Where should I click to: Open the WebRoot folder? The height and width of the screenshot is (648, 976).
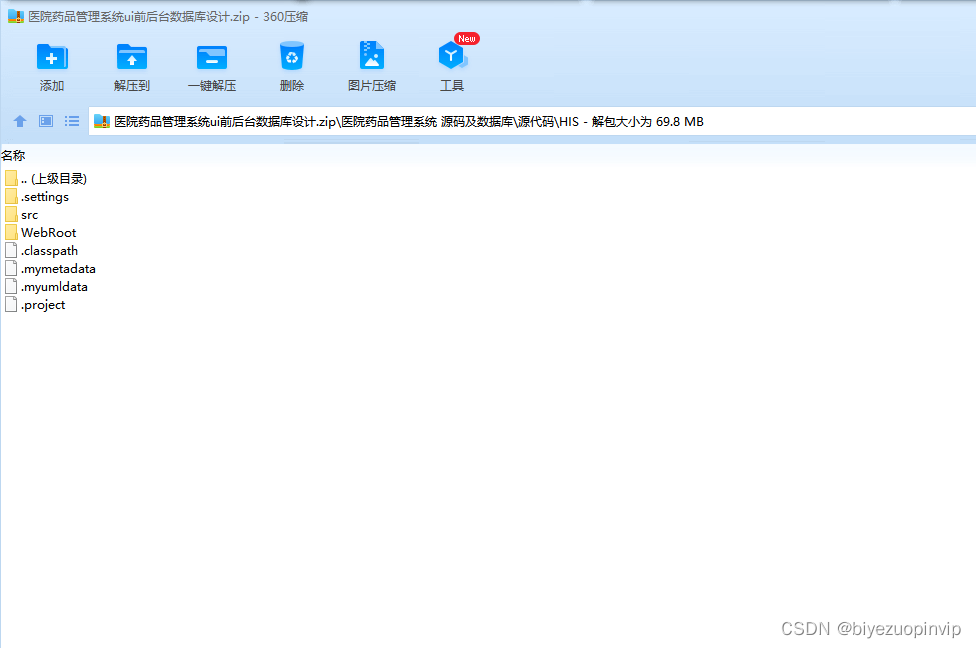48,232
